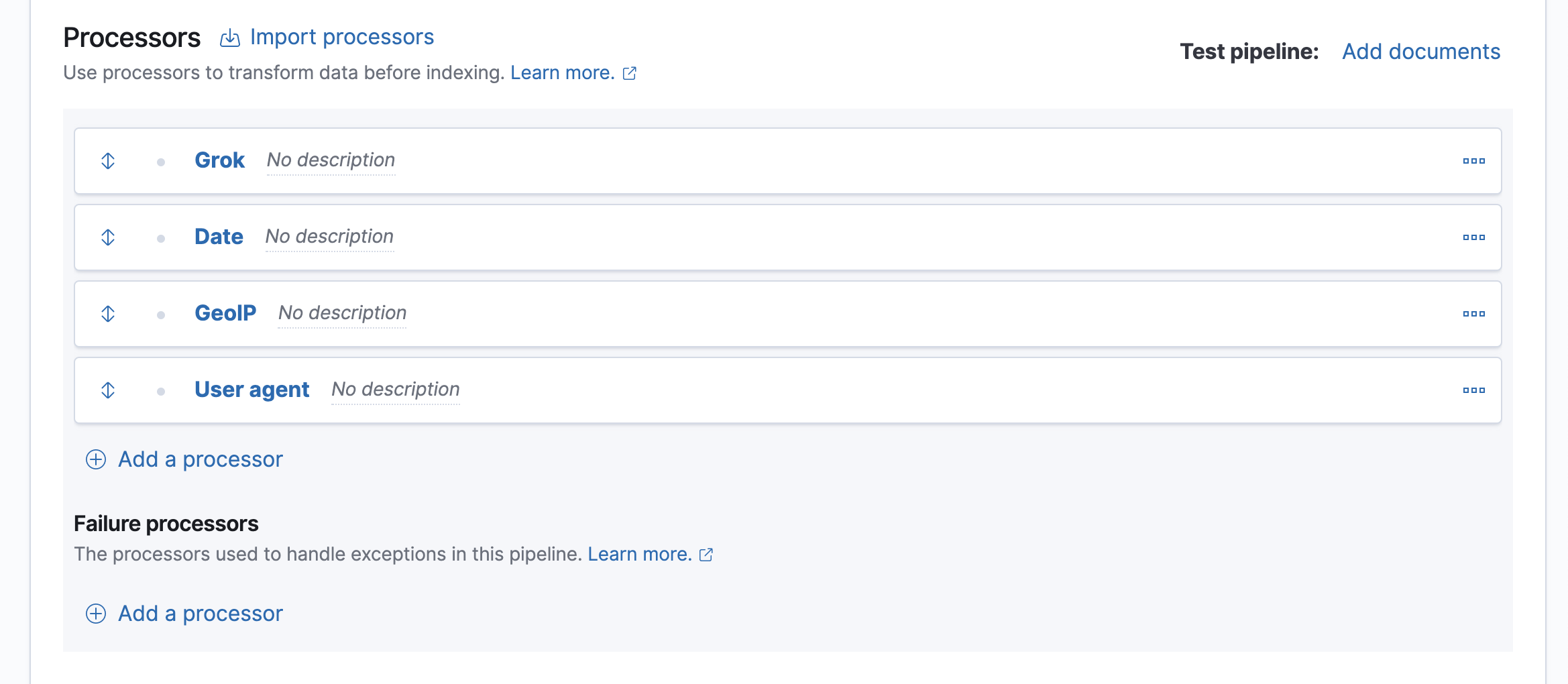Click Add documents to test pipeline
The image size is (1568, 684).
coord(1420,52)
